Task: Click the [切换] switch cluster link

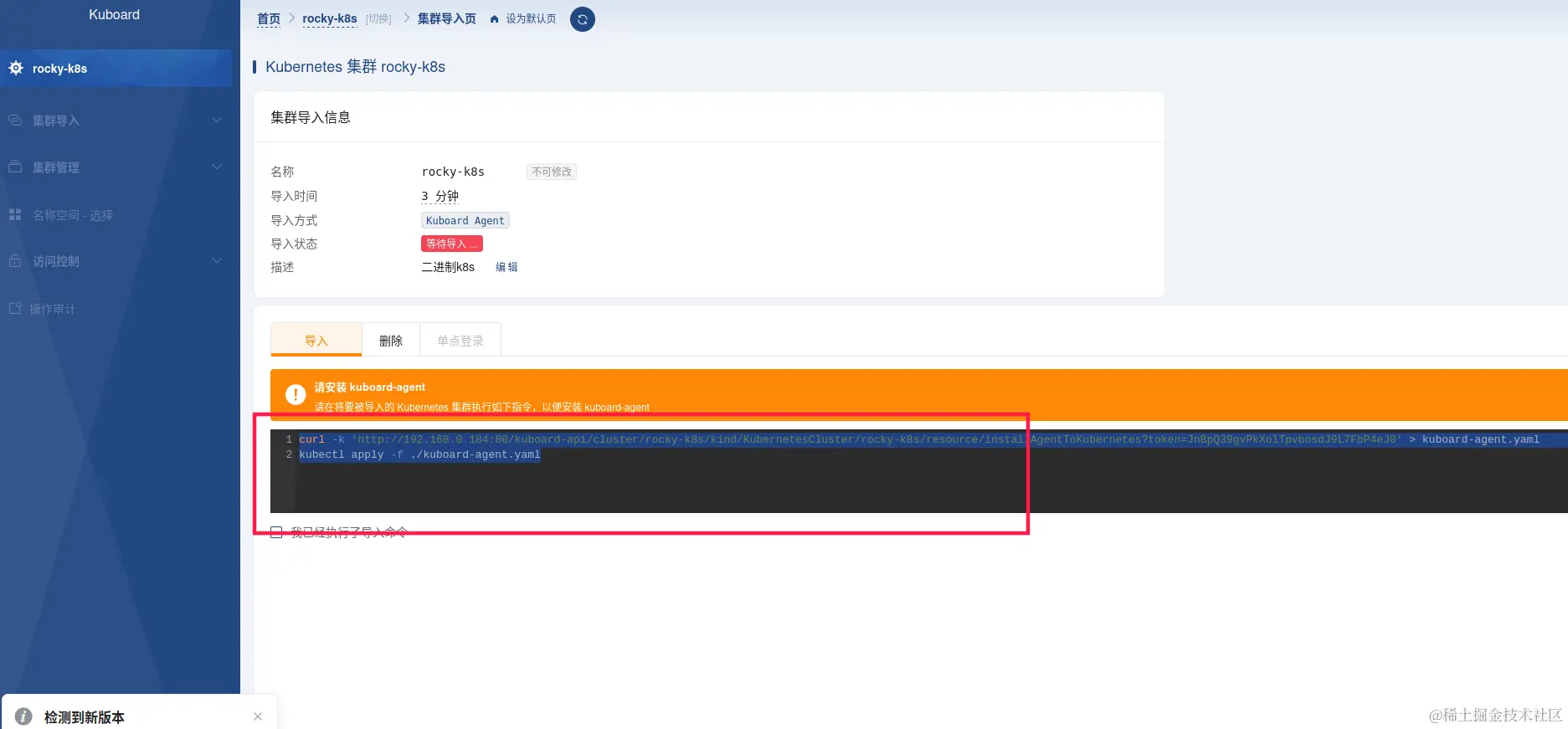Action: (378, 19)
